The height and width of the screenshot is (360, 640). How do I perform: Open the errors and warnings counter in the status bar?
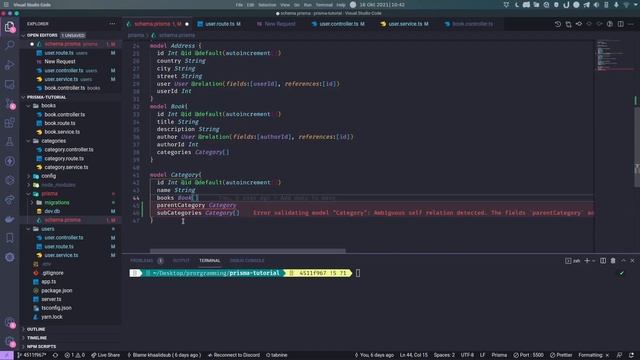(x=75, y=355)
